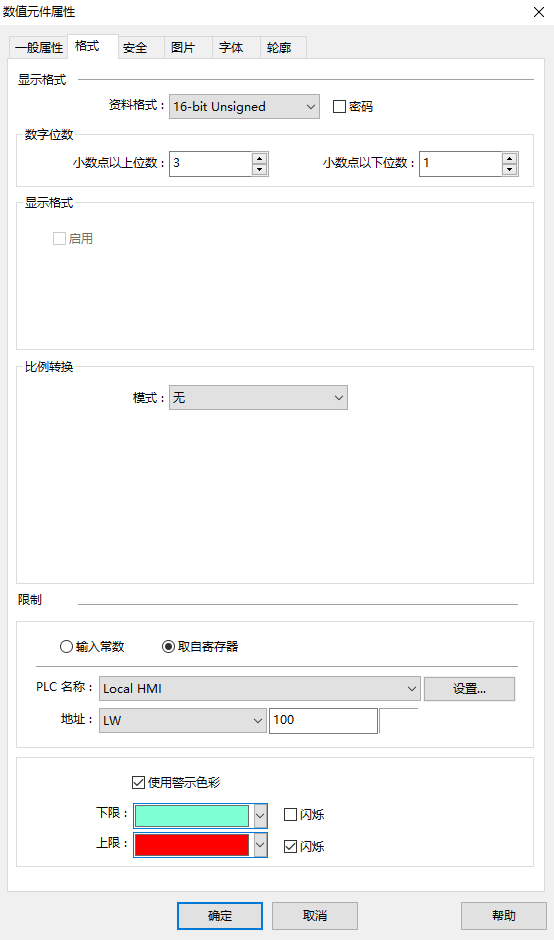
Task: Switch to 一般属性 tab
Action: click(x=39, y=47)
